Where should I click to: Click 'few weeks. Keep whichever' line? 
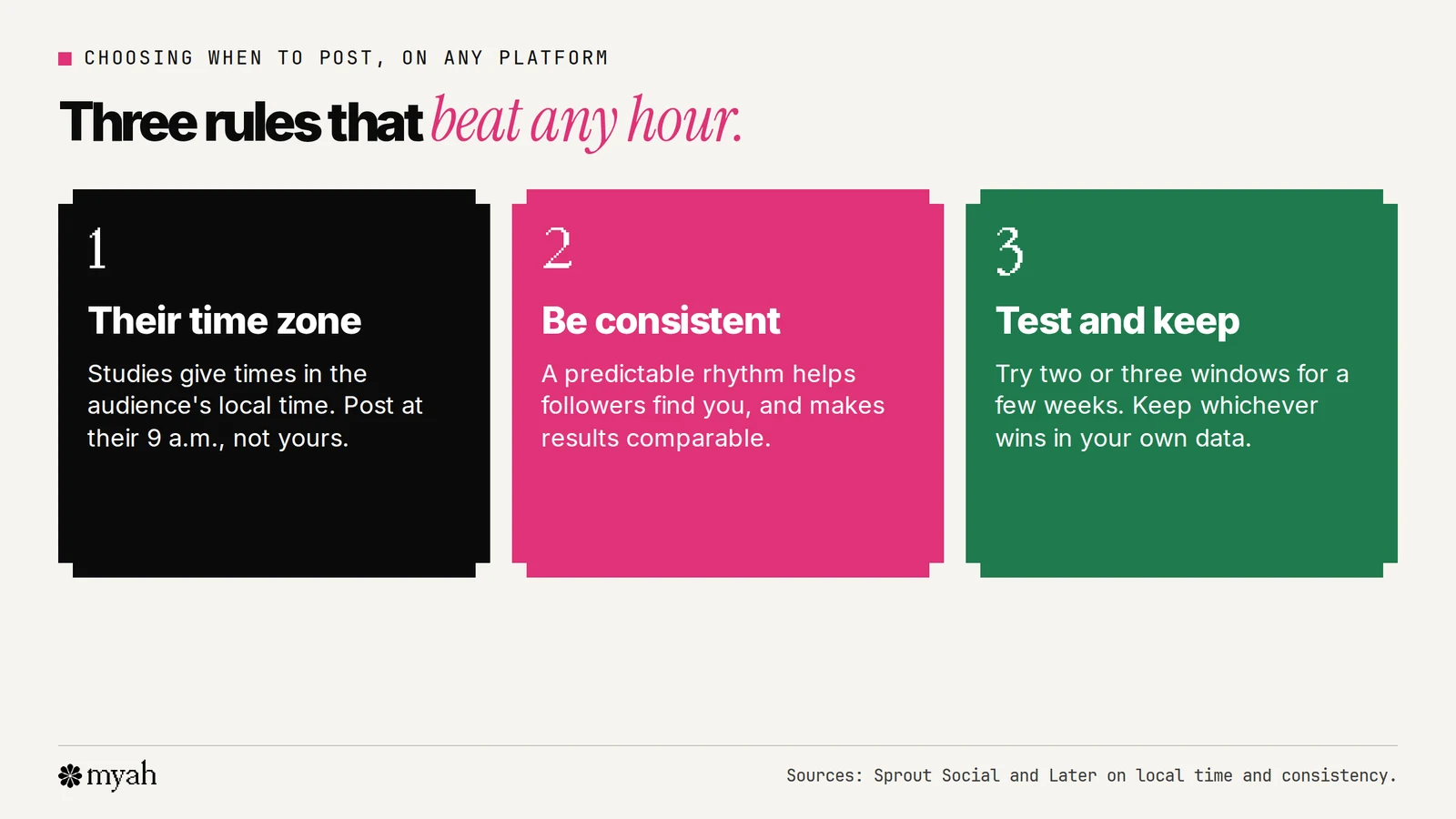pos(1157,405)
